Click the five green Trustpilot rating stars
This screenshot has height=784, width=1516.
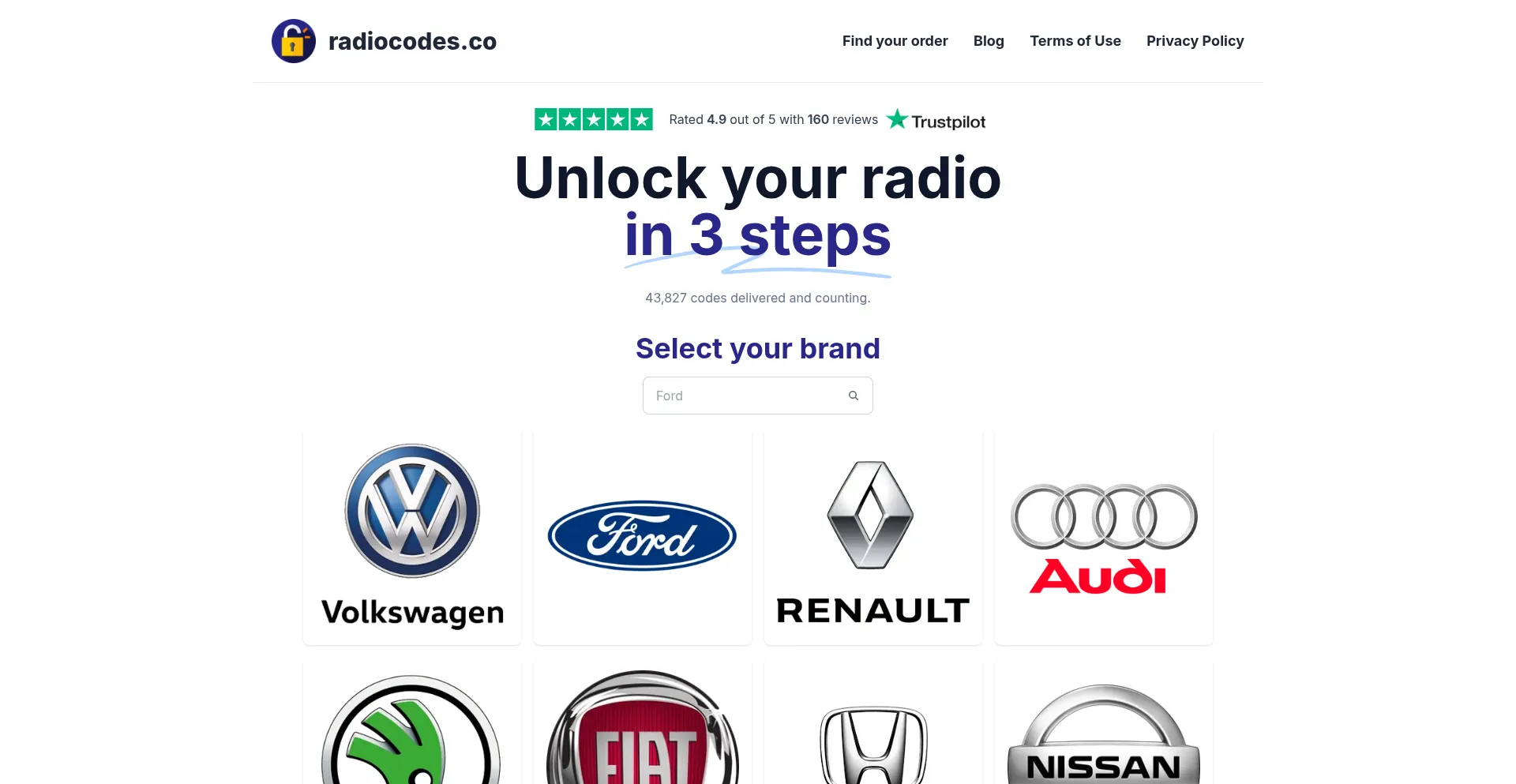(594, 119)
